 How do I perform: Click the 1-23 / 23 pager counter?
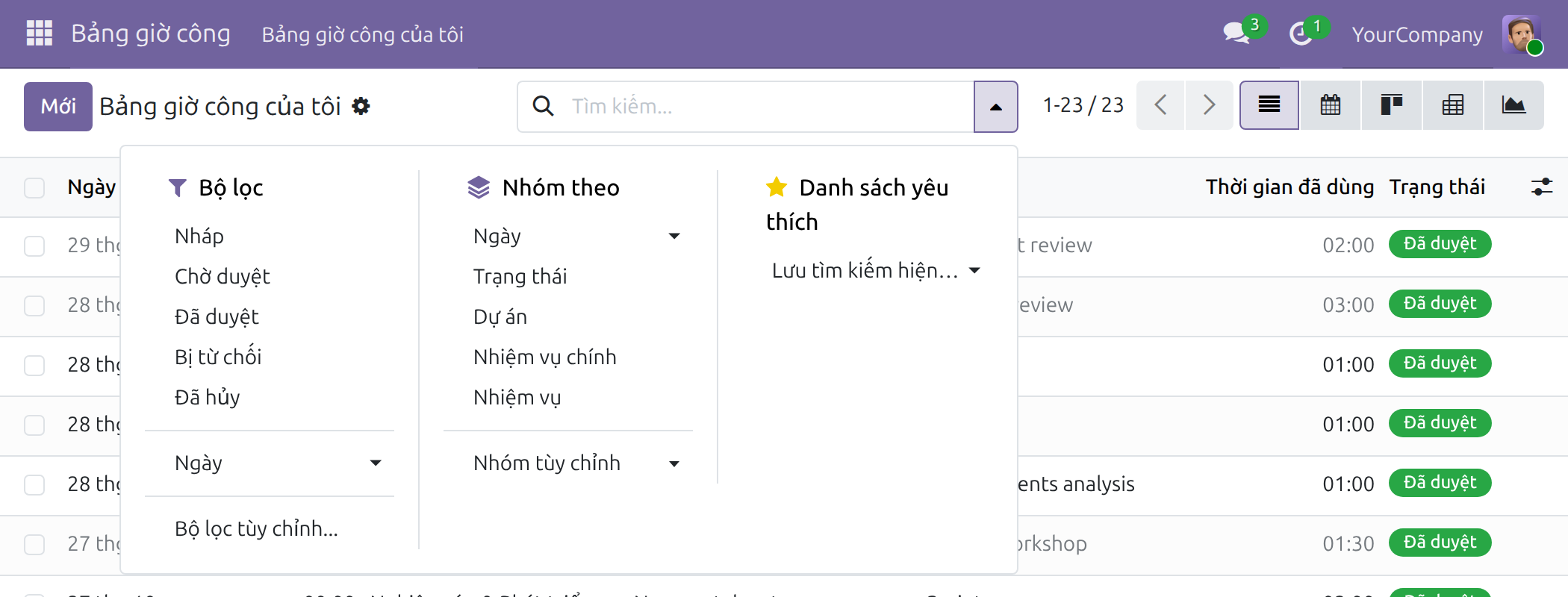point(1083,105)
